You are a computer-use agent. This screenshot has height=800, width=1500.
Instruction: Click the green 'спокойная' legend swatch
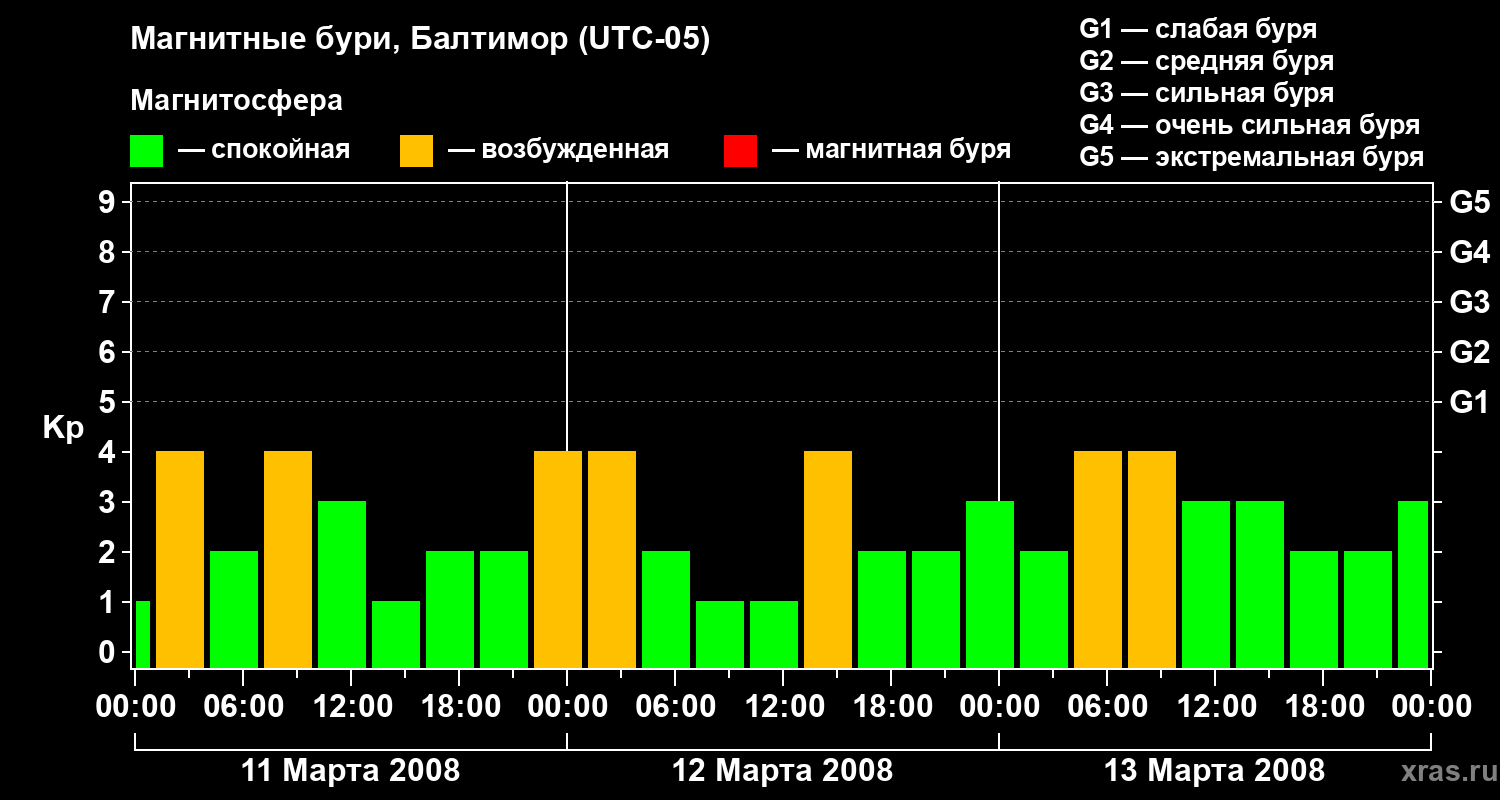tap(146, 151)
